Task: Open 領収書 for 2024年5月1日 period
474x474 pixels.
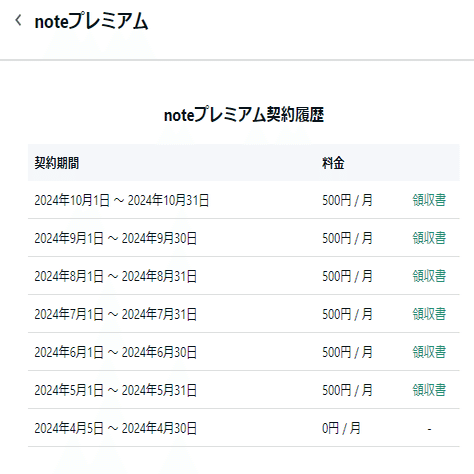Action: (x=429, y=390)
